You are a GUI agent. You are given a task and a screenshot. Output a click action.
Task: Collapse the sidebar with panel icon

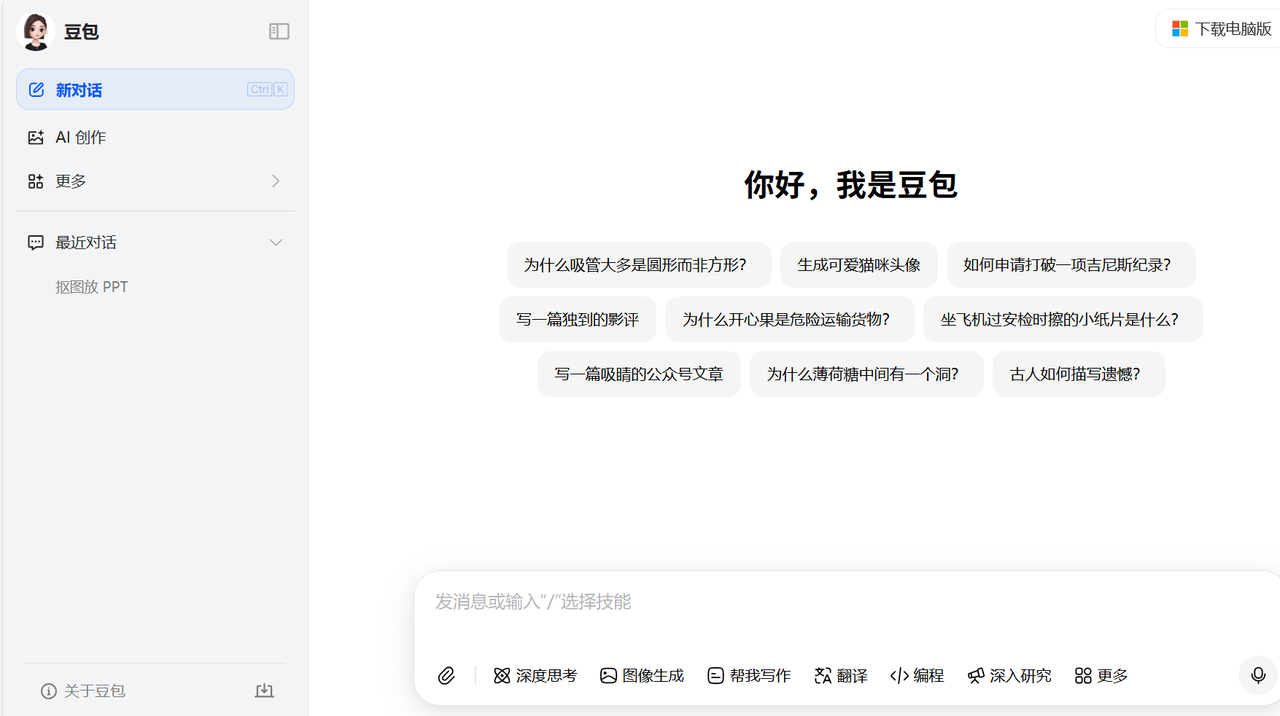point(279,32)
